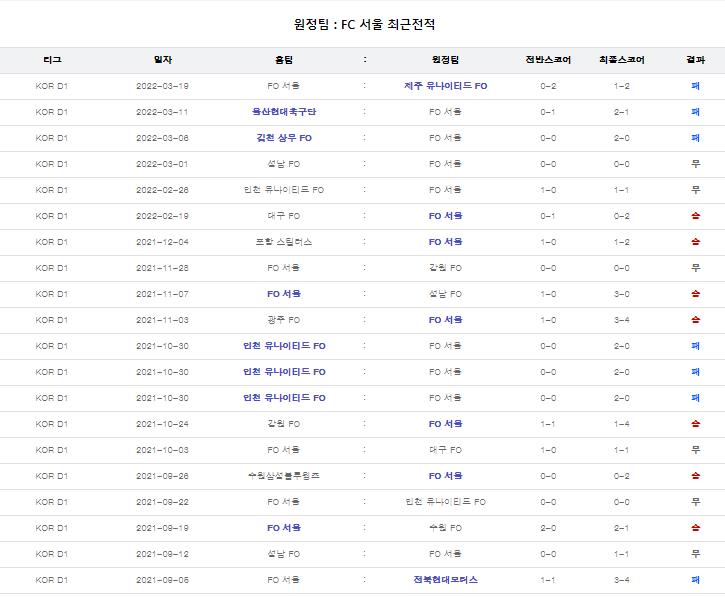Click 인천 유나이티드 FC in the 2021-09-22 row
Screen dimensions: 725x597
pyautogui.click(x=445, y=502)
